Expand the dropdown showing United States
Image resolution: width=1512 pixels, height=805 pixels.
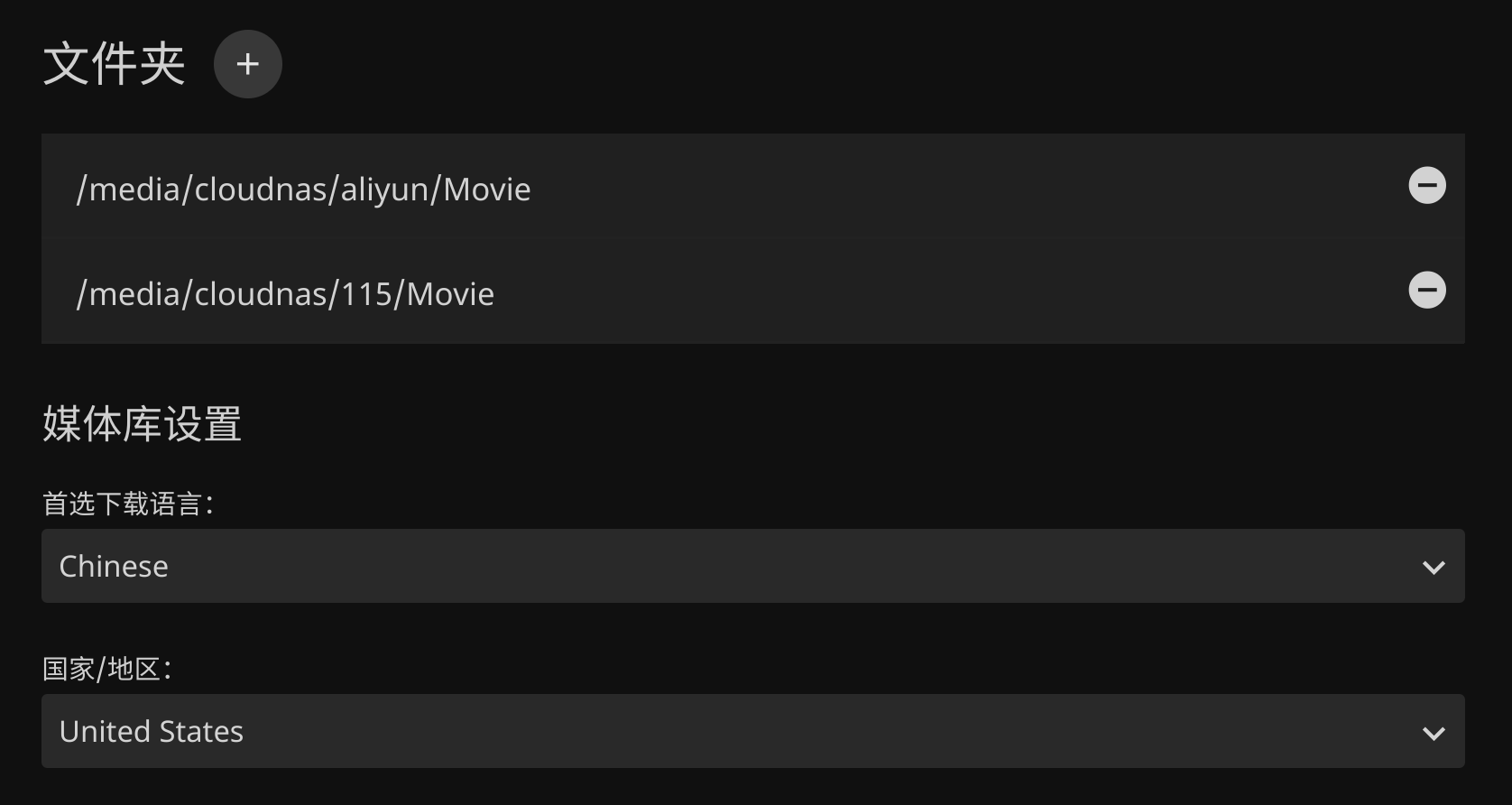click(752, 731)
